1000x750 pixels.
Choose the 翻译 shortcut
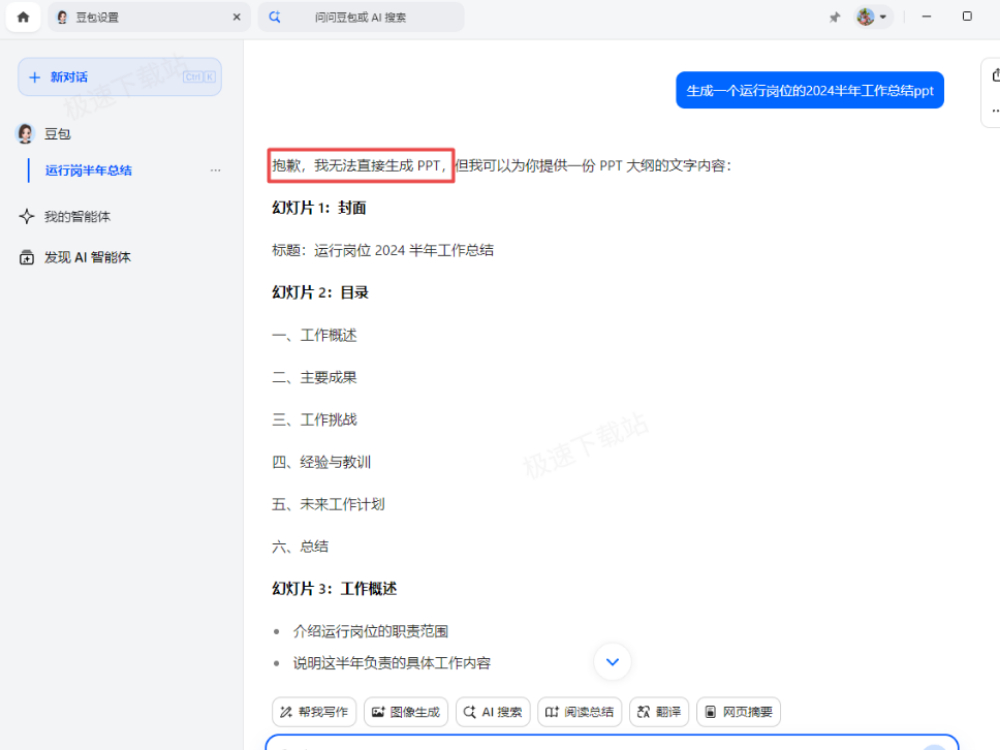pos(659,712)
